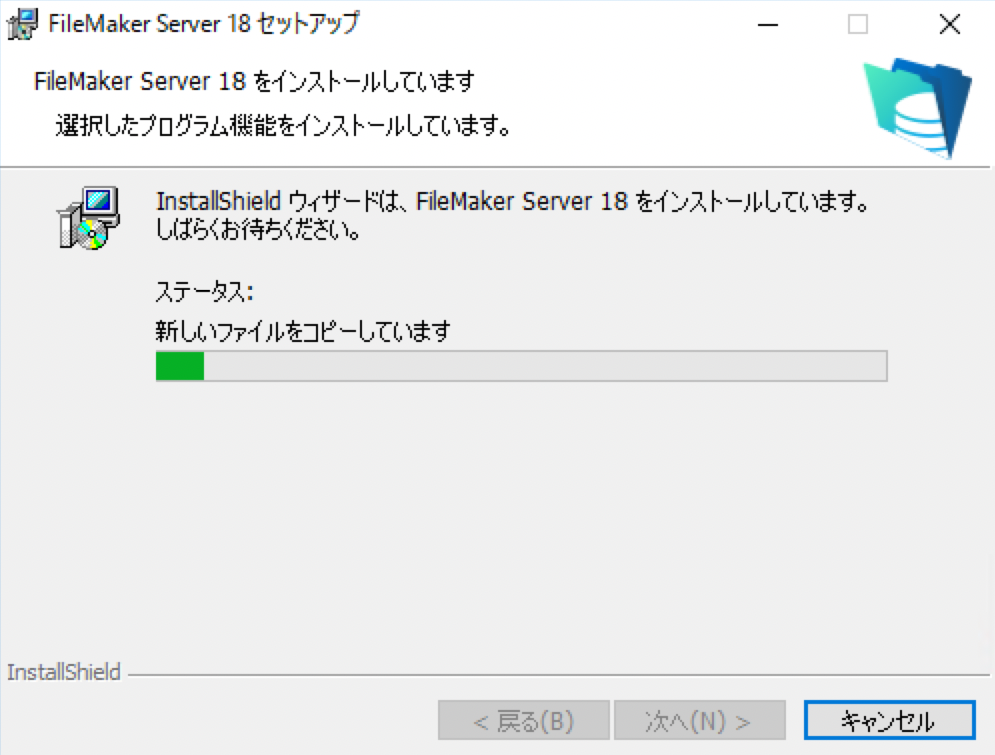This screenshot has height=755, width=995.
Task: Click the horizontal separator line beside InstallShield
Action: pyautogui.click(x=559, y=675)
